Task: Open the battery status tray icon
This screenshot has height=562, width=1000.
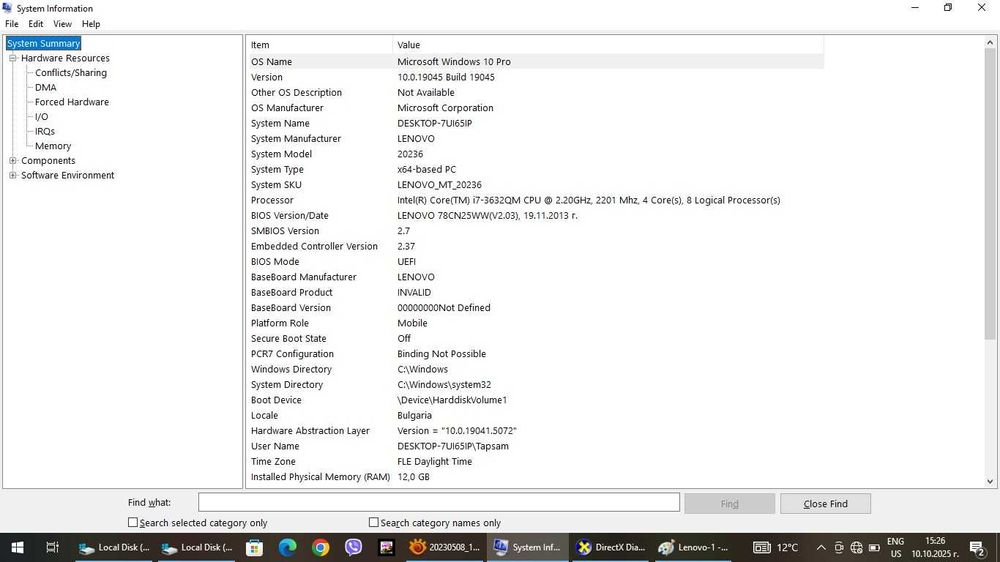Action: (x=874, y=547)
